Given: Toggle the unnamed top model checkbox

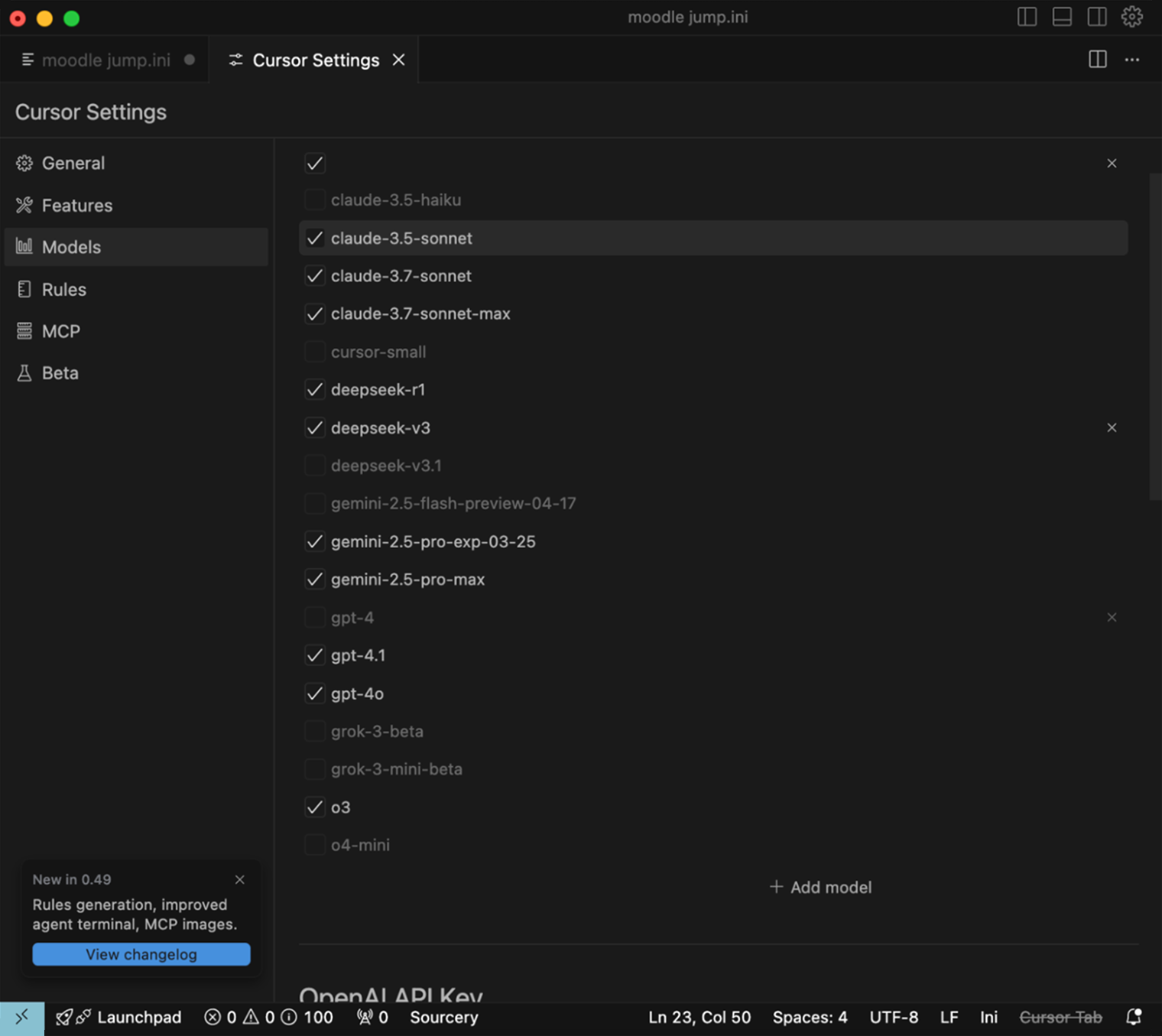Looking at the screenshot, I should pos(315,163).
